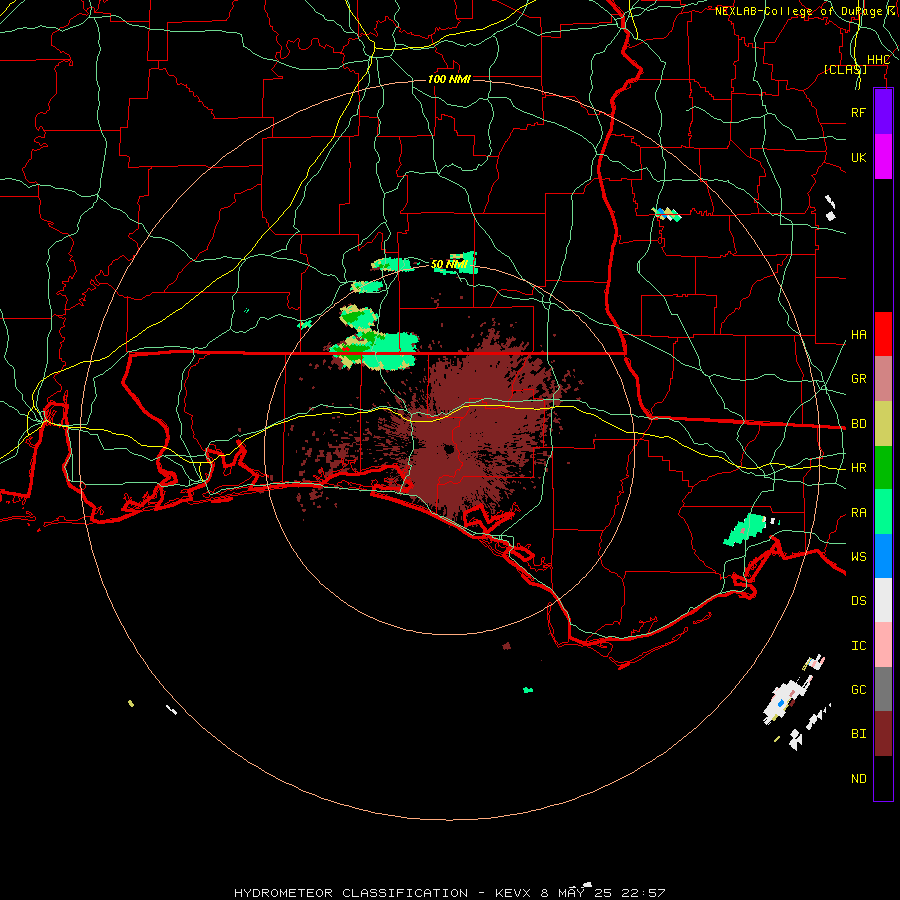Screen dimensions: 900x900
Task: Click the "UK" legend label text
Action: 858,157
